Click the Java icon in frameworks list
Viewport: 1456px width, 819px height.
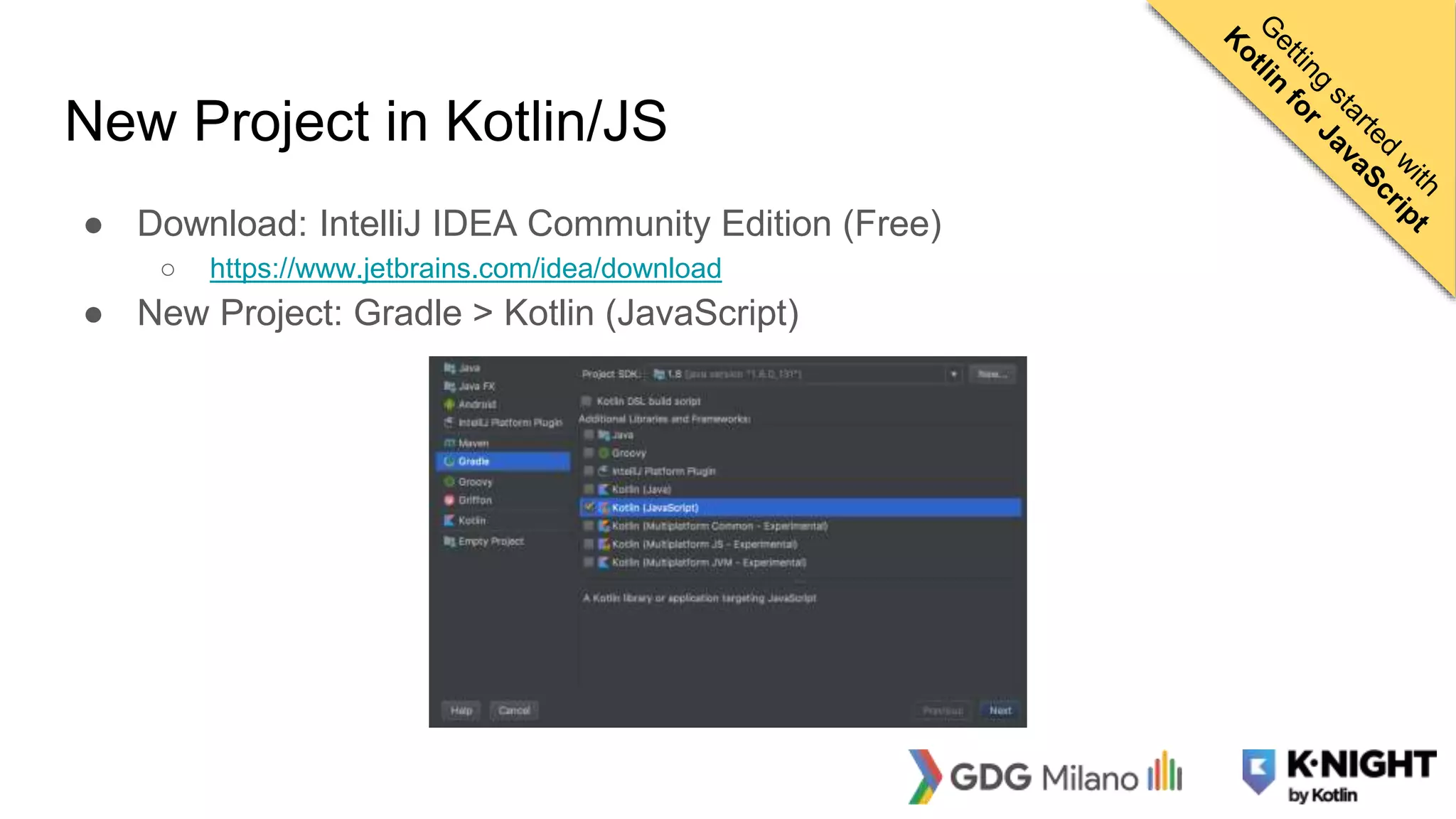(x=604, y=435)
